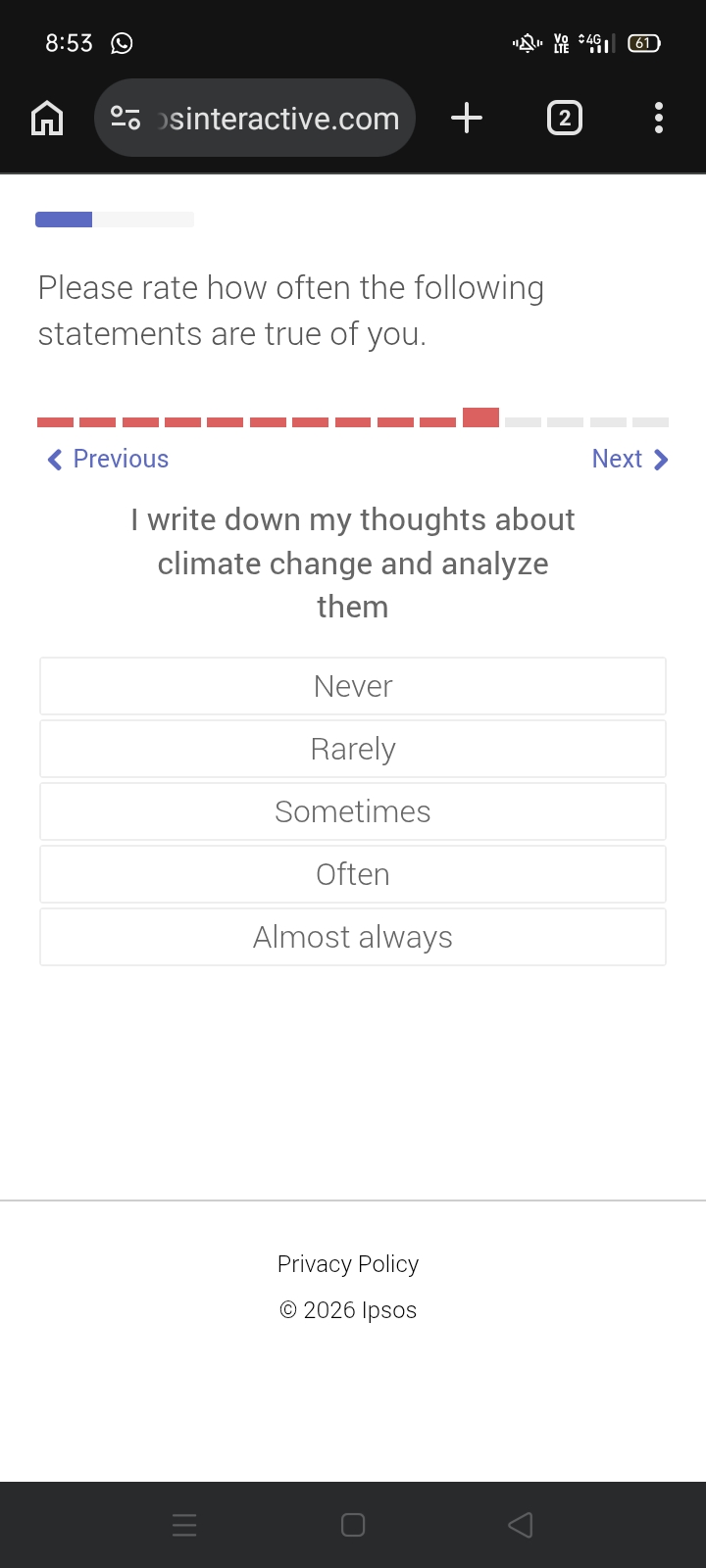Tap the browser home icon
Screen dimensions: 706x1568
pos(47,119)
